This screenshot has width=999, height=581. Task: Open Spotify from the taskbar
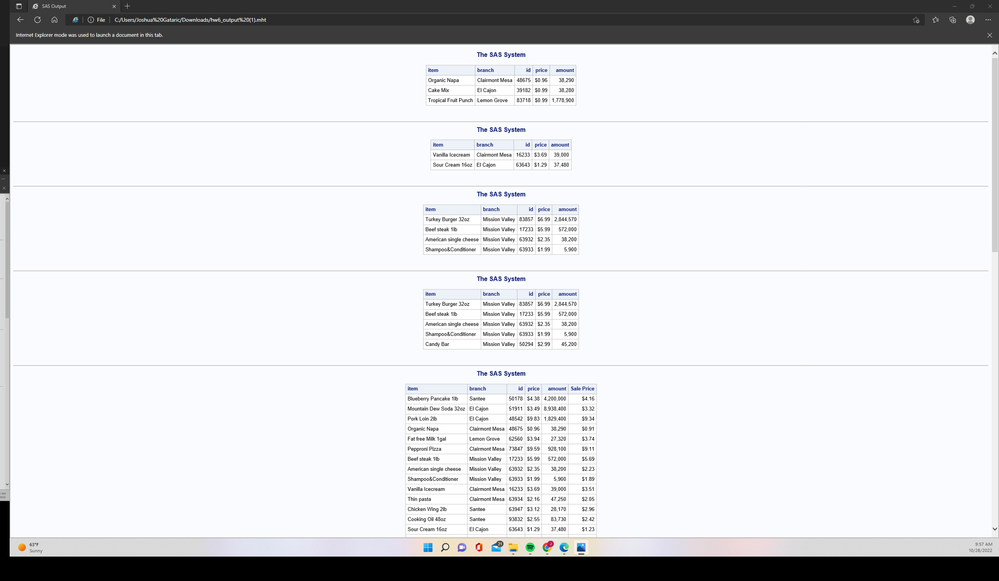pos(530,547)
